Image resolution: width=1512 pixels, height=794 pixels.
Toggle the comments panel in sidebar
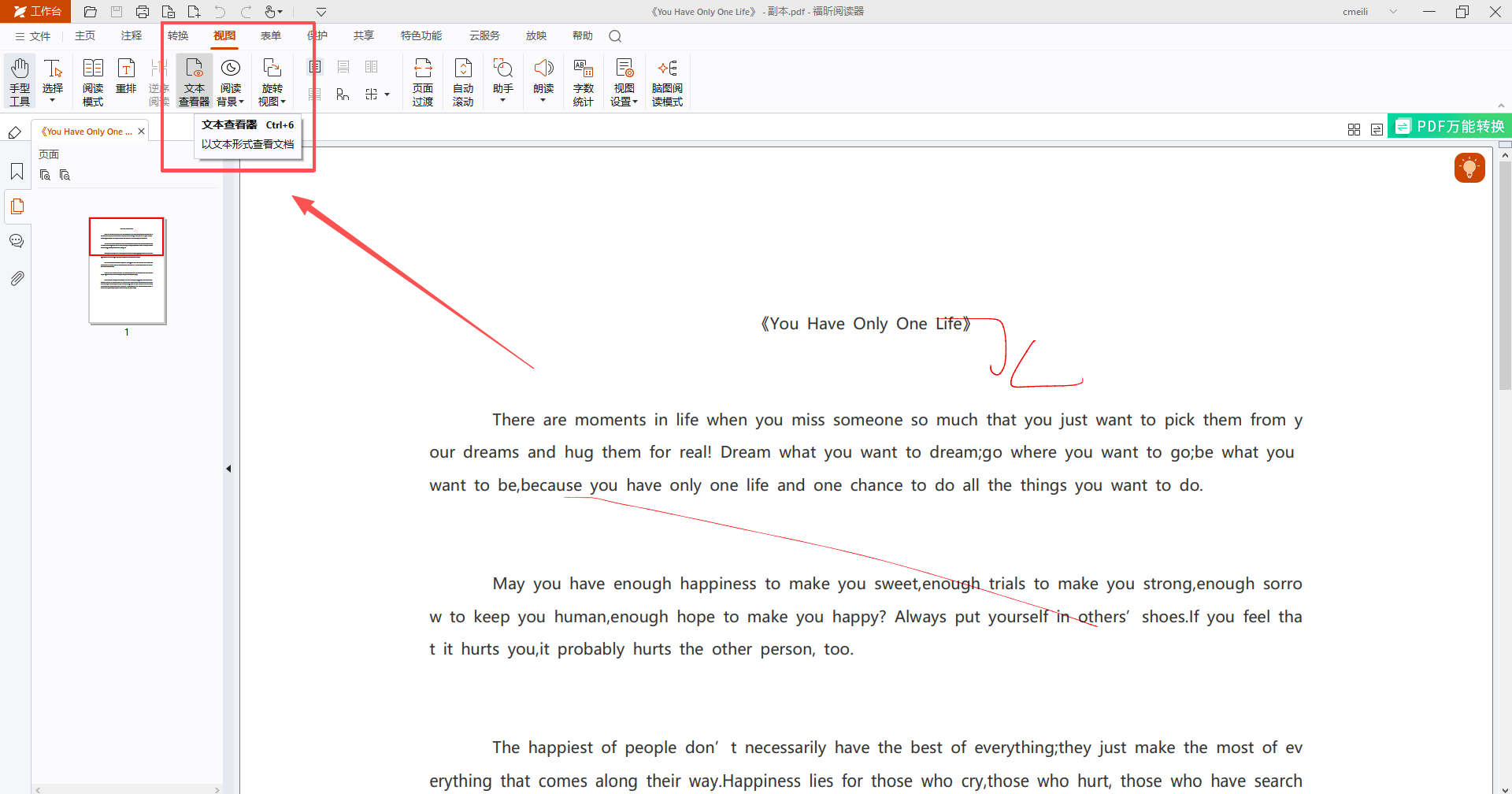[x=17, y=241]
